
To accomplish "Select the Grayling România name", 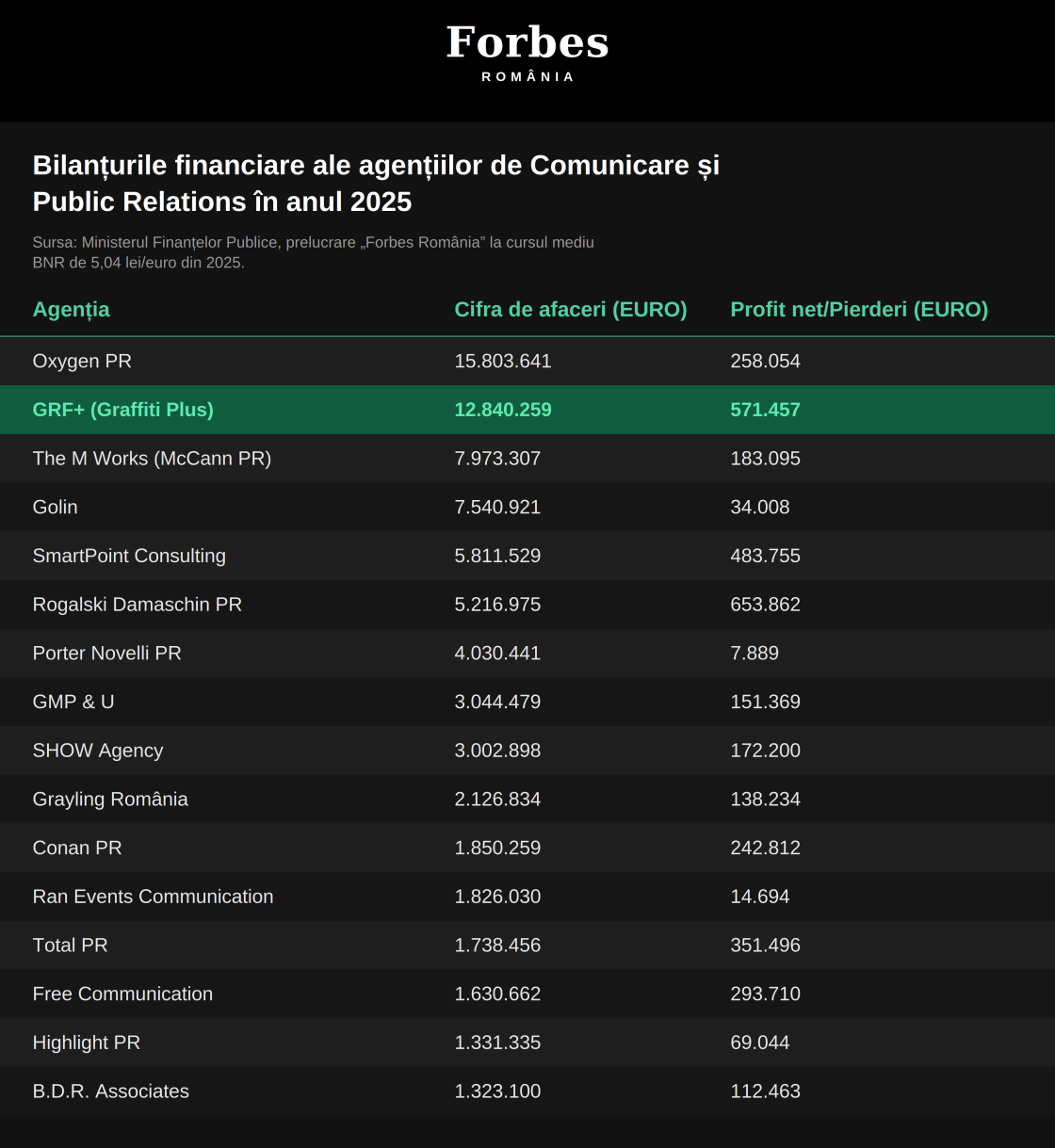I will click(110, 800).
